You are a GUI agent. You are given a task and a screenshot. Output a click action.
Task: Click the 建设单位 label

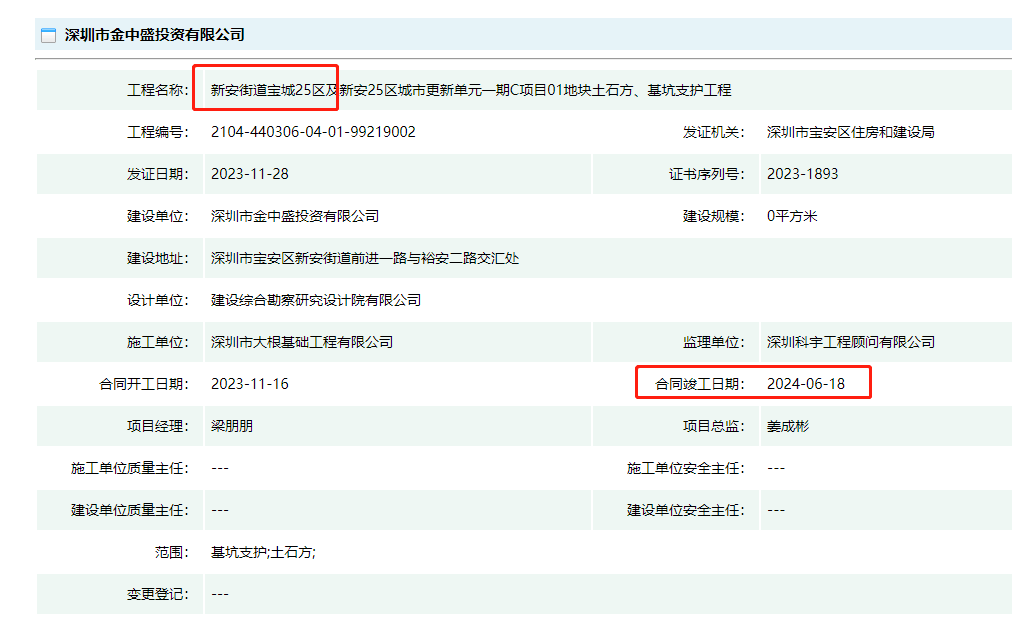[x=158, y=216]
